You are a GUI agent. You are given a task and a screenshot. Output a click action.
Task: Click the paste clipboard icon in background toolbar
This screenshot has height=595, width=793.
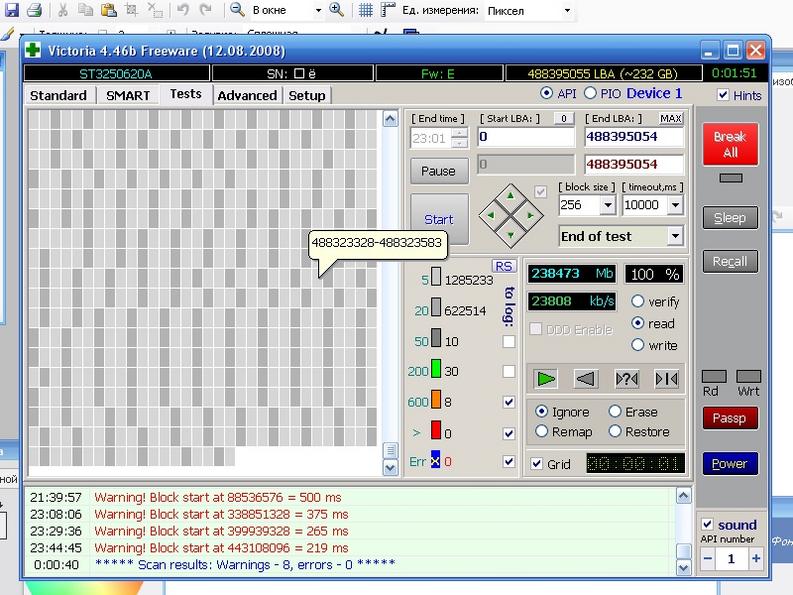(108, 9)
